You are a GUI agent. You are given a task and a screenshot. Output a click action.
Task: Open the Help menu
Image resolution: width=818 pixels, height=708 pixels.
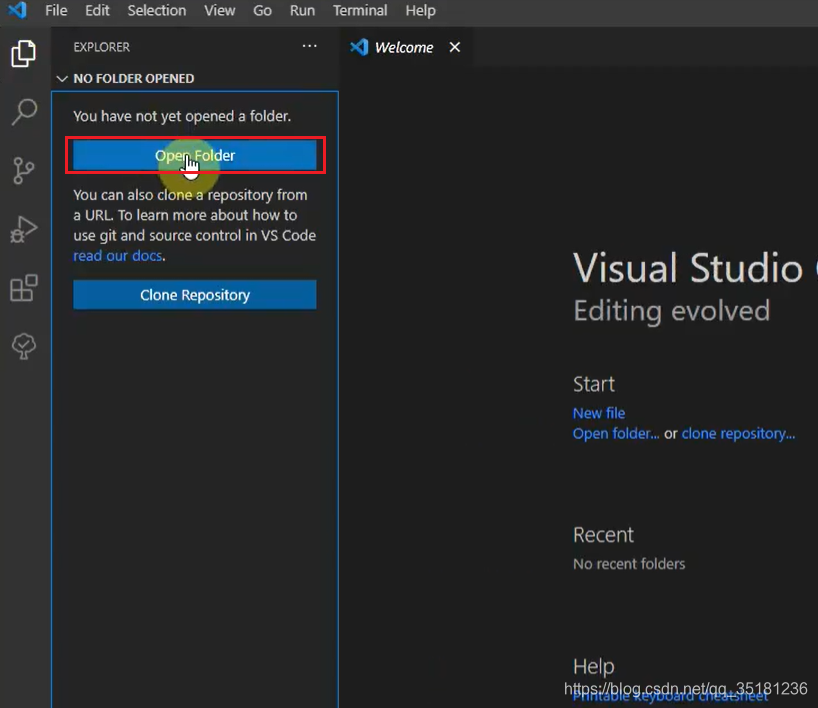pyautogui.click(x=420, y=10)
